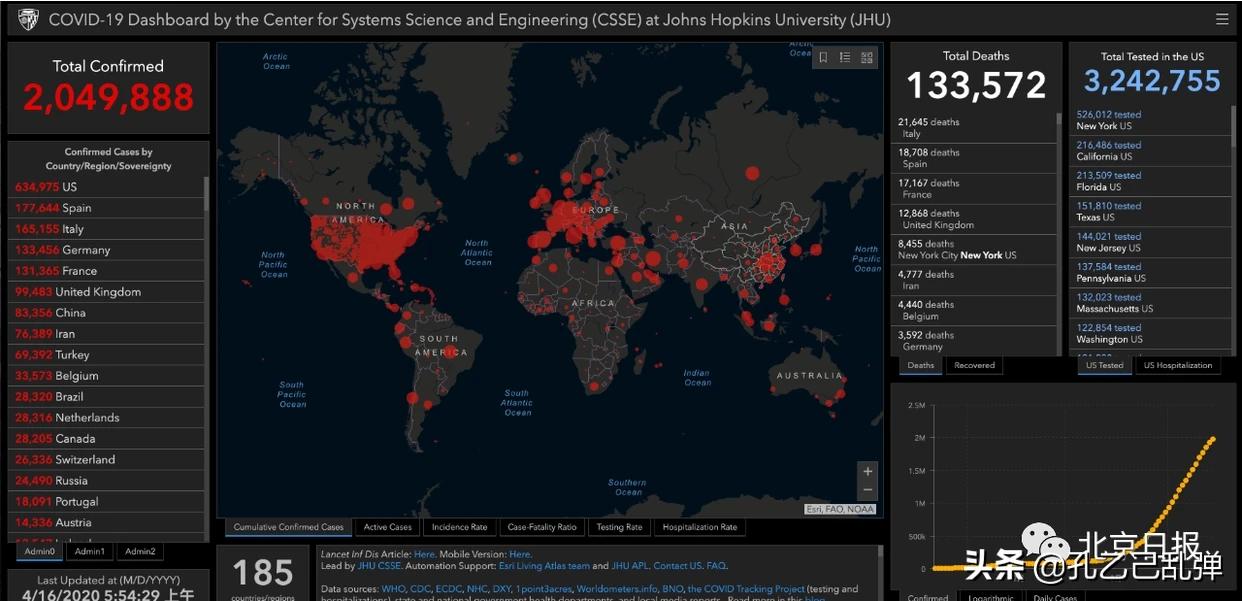Select the 26,336 Switzerland row
This screenshot has height=601, width=1242.
pyautogui.click(x=108, y=460)
